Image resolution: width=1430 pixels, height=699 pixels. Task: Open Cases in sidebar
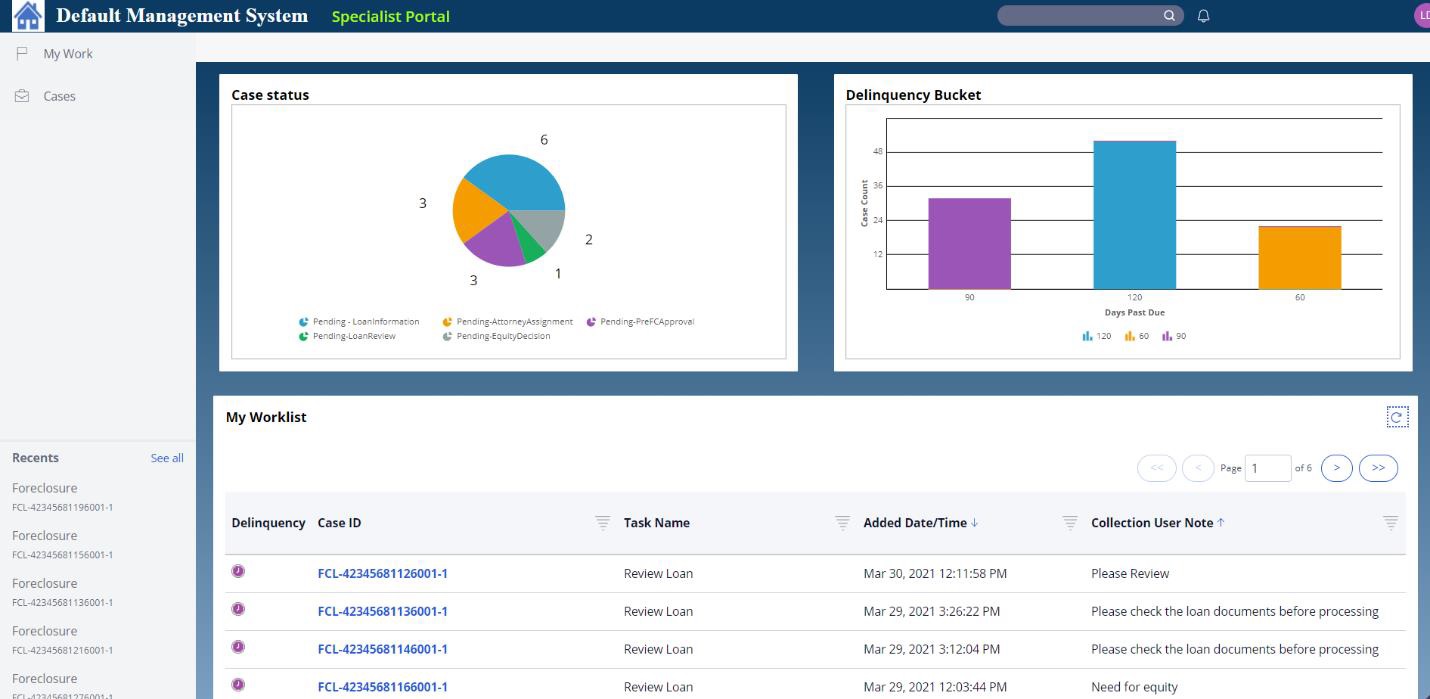point(59,96)
